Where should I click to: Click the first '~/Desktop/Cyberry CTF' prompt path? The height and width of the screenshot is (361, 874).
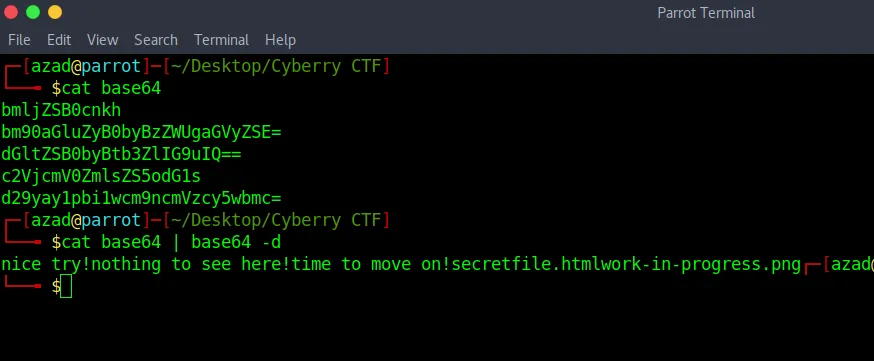(275, 66)
